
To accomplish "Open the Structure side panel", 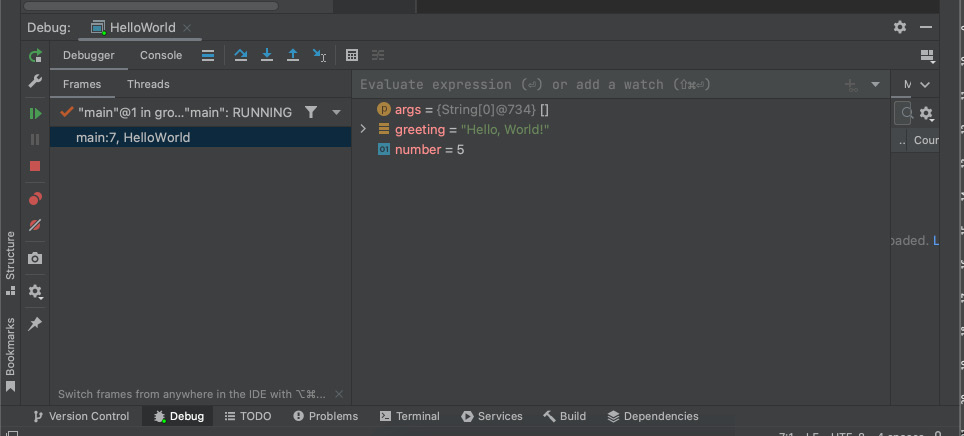I will 10,263.
